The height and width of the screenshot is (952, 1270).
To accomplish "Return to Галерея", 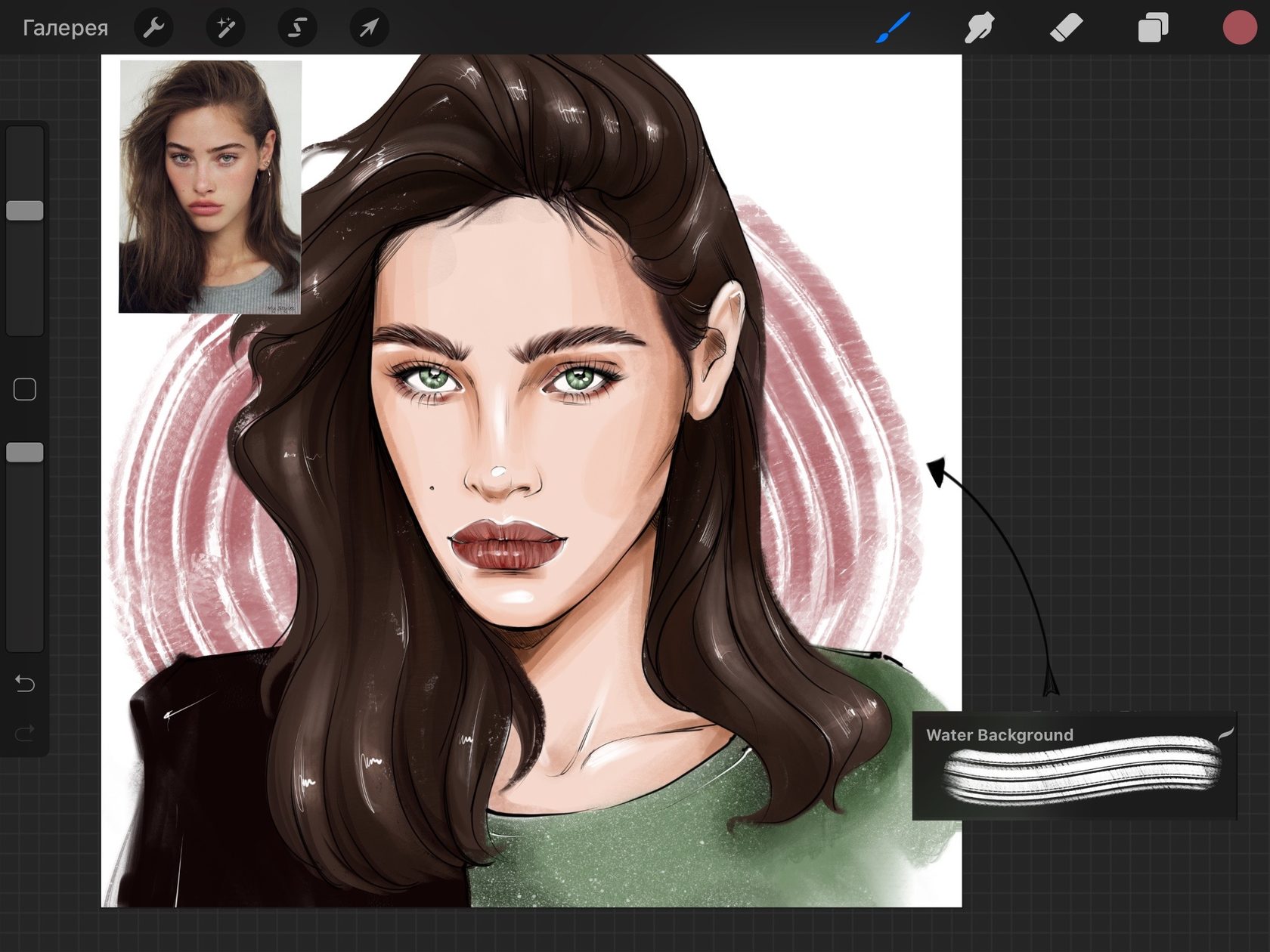I will pyautogui.click(x=65, y=28).
